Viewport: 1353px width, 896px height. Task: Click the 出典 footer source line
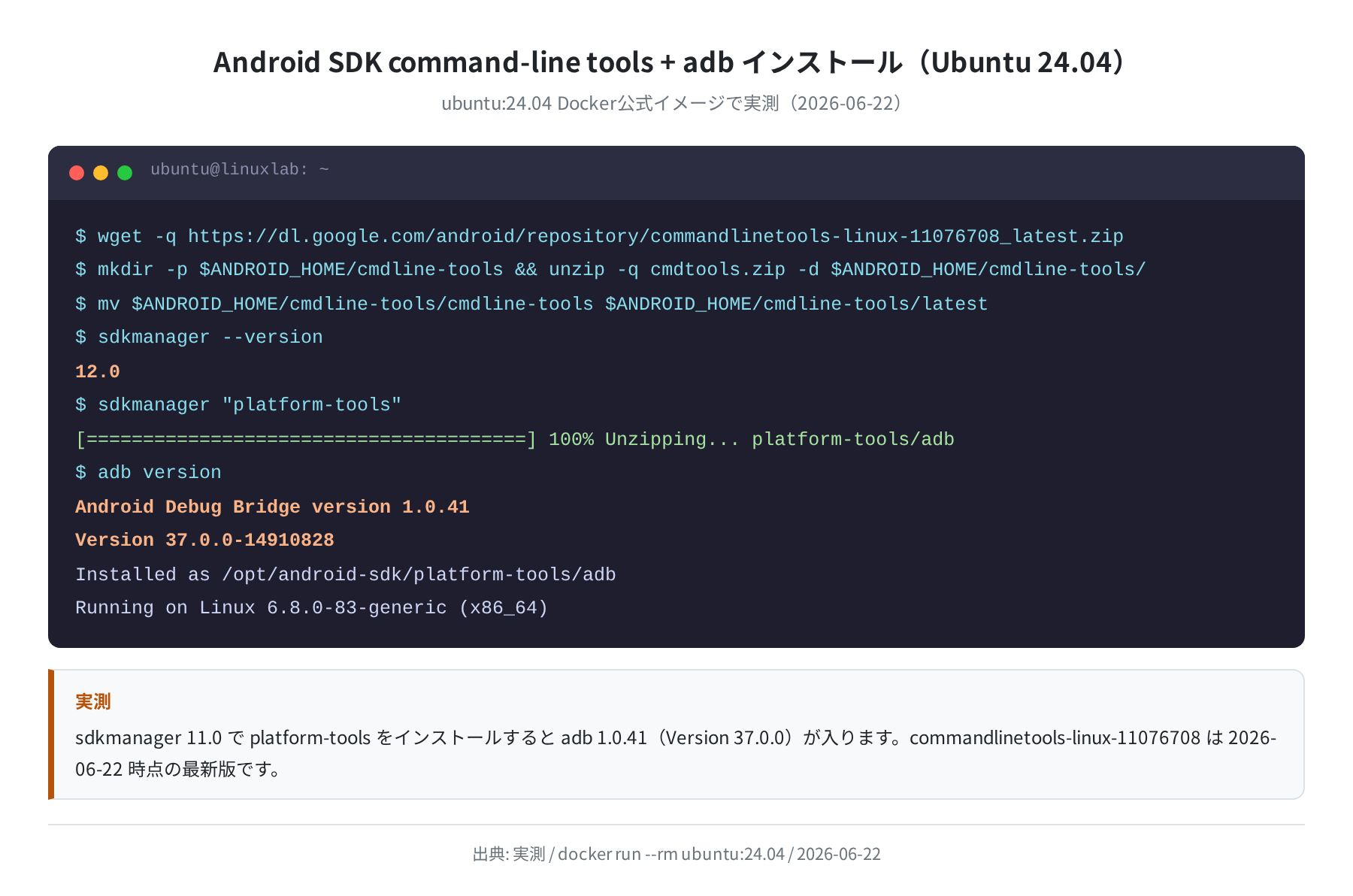click(x=676, y=854)
